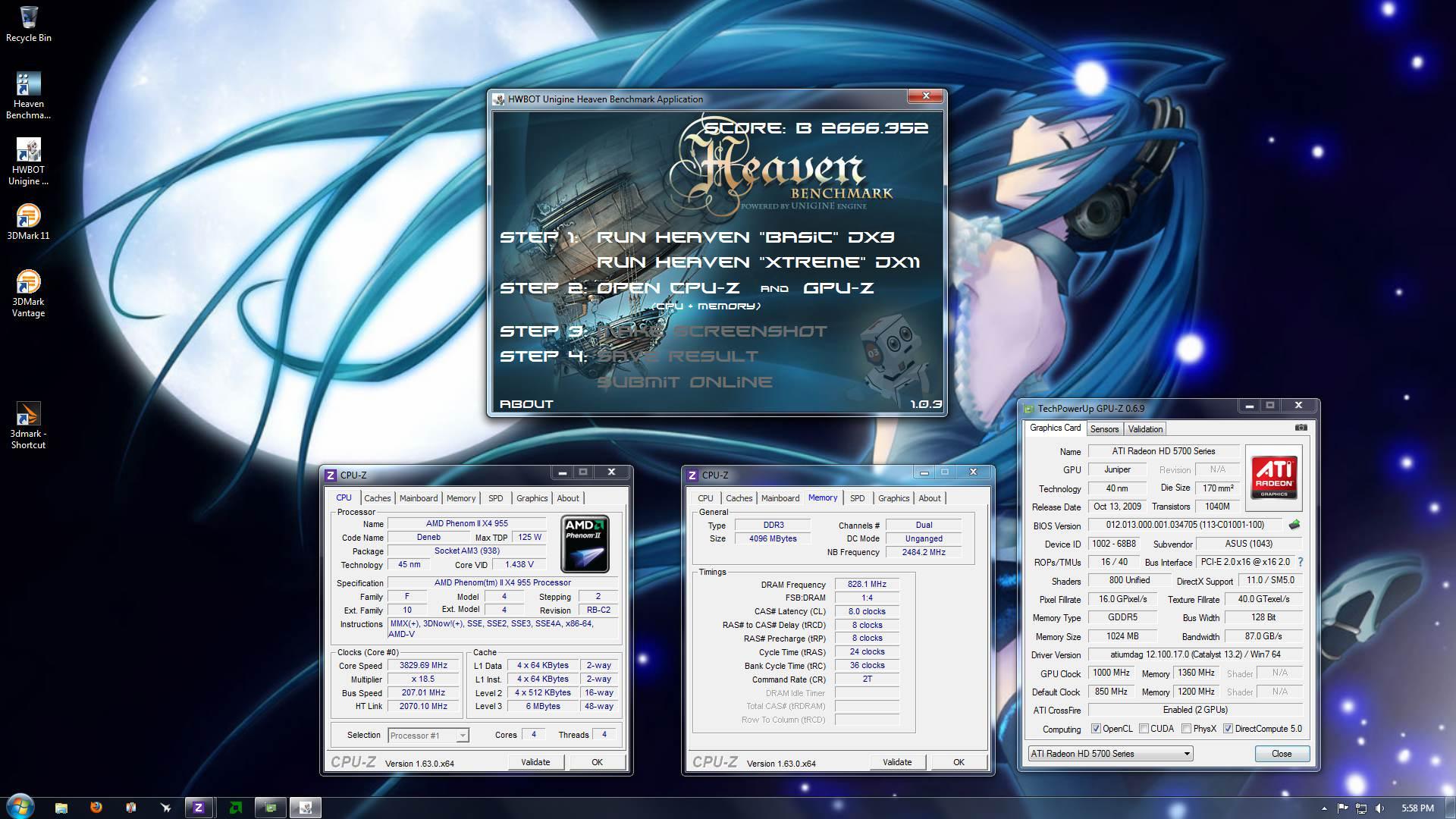Launch the 3DMark 11 desktop shortcut
This screenshot has height=819, width=1456.
click(x=28, y=221)
